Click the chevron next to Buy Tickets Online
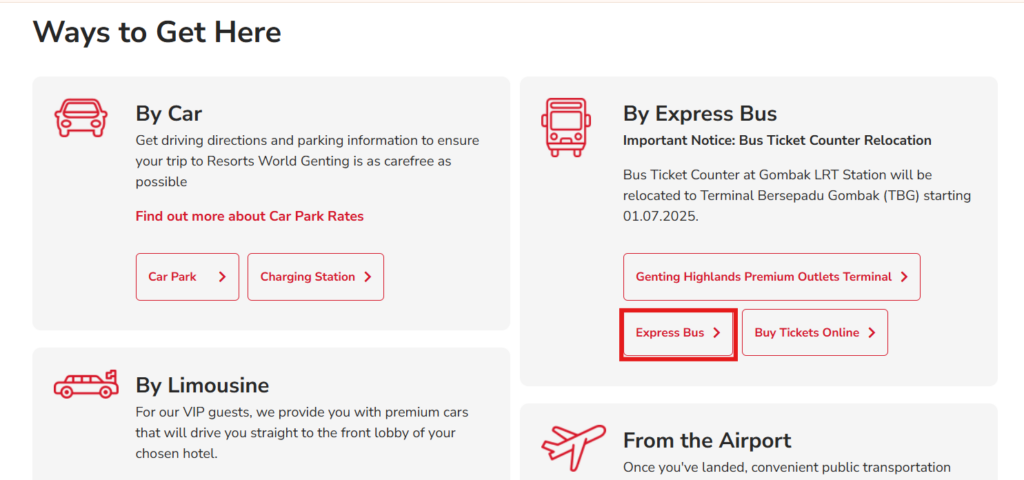This screenshot has height=480, width=1024. [872, 332]
